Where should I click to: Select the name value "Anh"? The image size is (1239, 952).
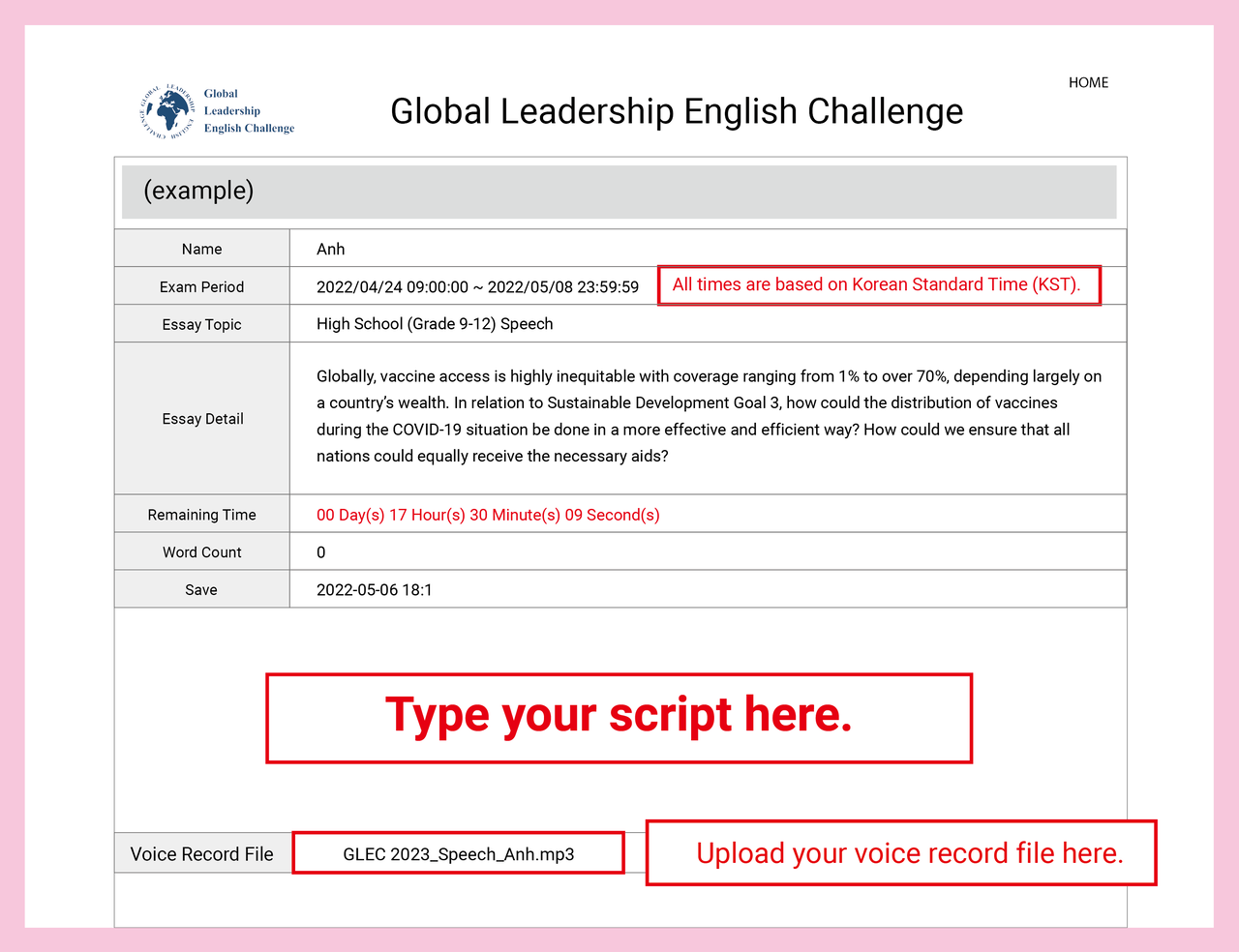(x=330, y=249)
